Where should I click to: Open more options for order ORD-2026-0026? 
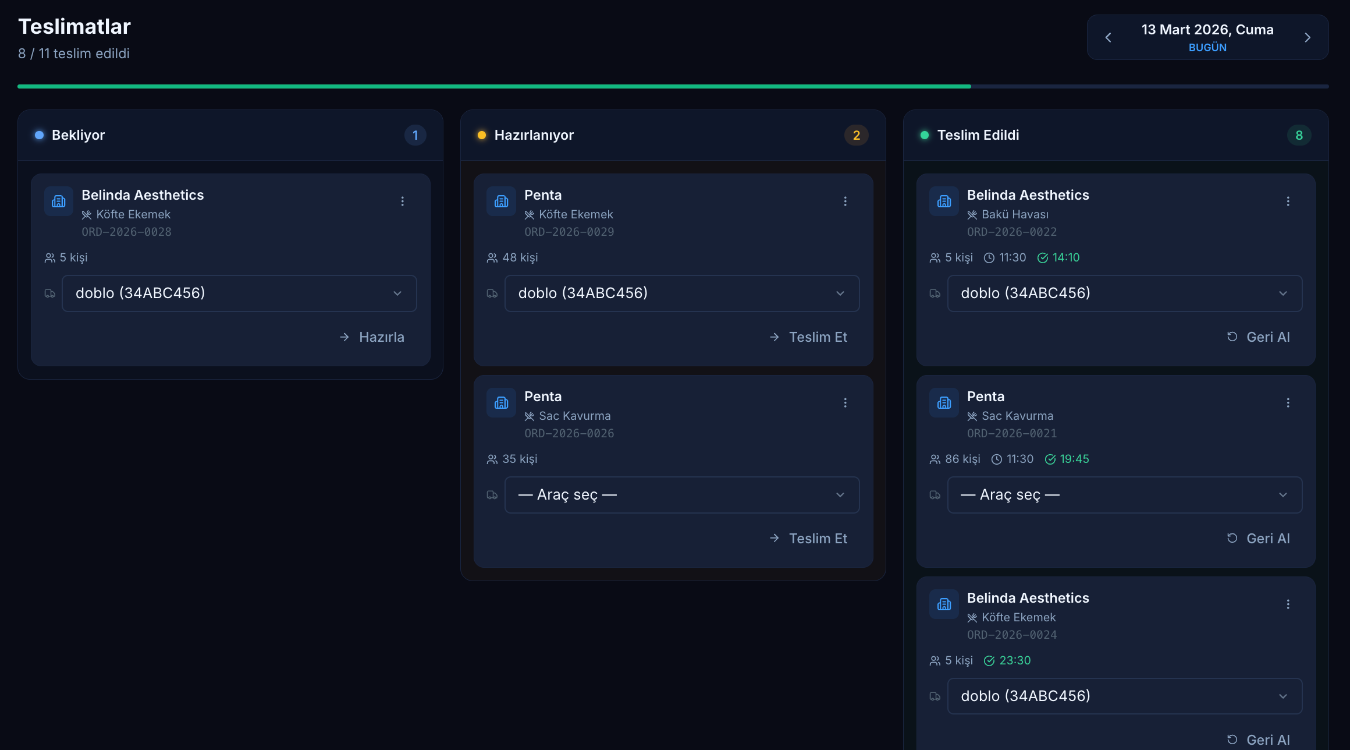[x=845, y=403]
